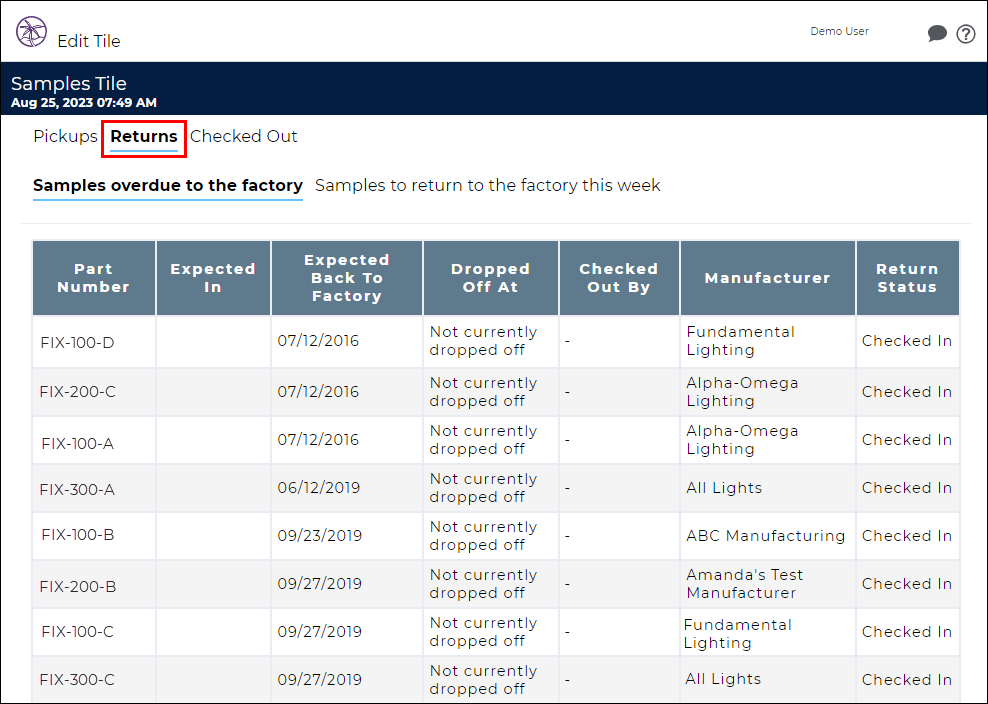Select the FIX-300-A row part number
This screenshot has width=988, height=704.
coord(77,490)
